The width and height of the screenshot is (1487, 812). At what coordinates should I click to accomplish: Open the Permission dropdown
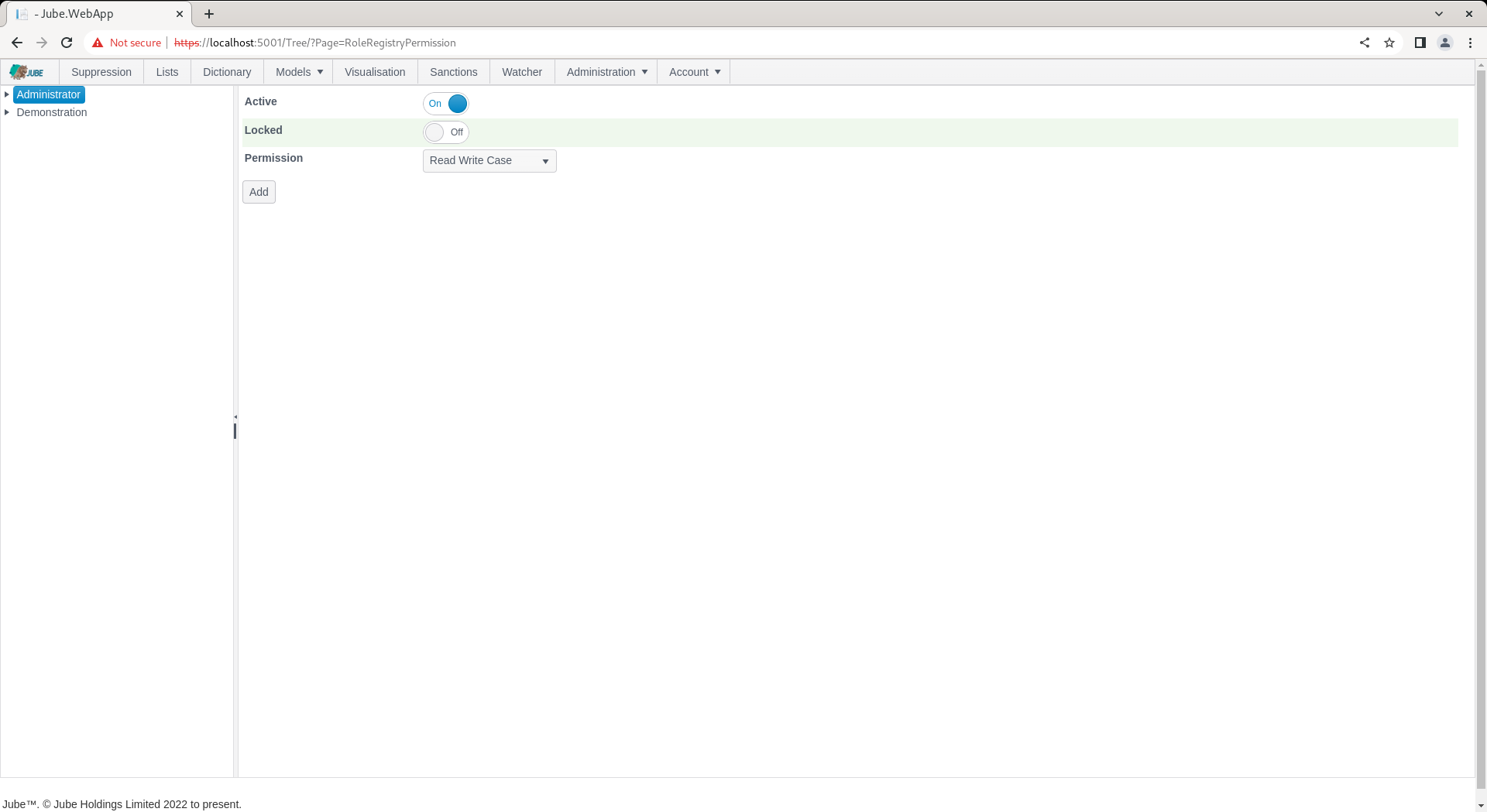pyautogui.click(x=489, y=161)
